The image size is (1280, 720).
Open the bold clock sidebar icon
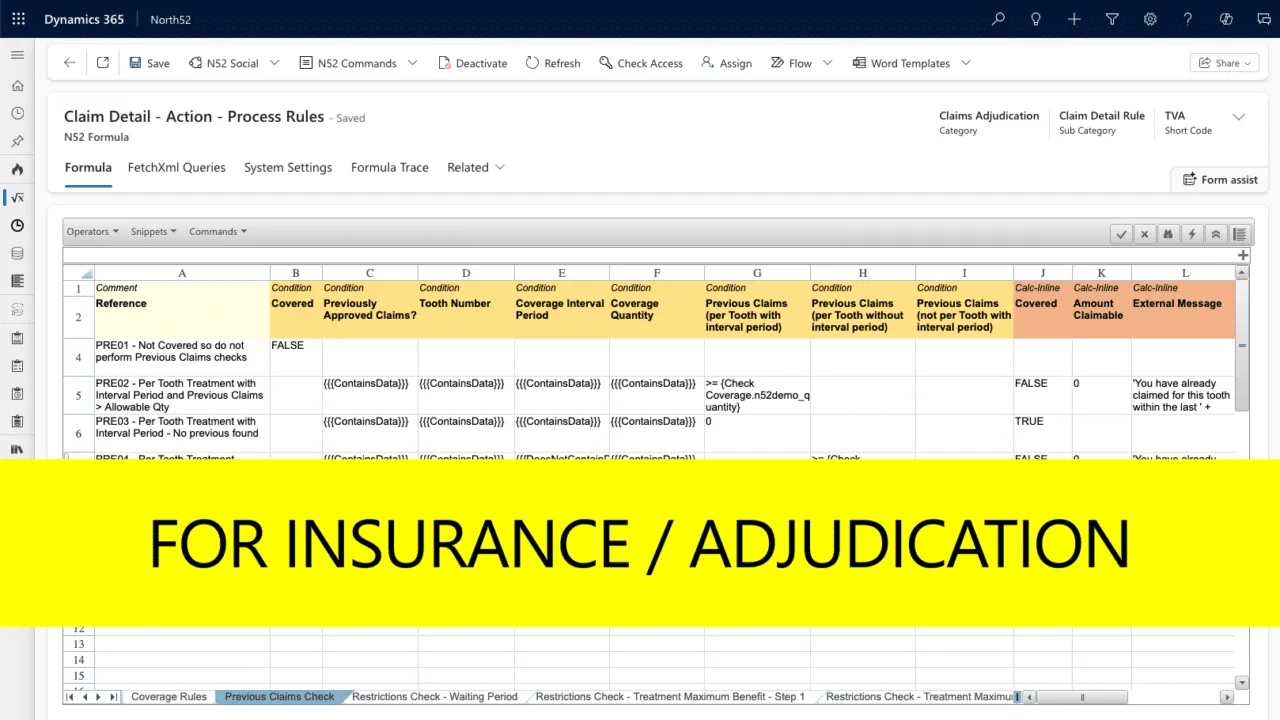(x=17, y=226)
